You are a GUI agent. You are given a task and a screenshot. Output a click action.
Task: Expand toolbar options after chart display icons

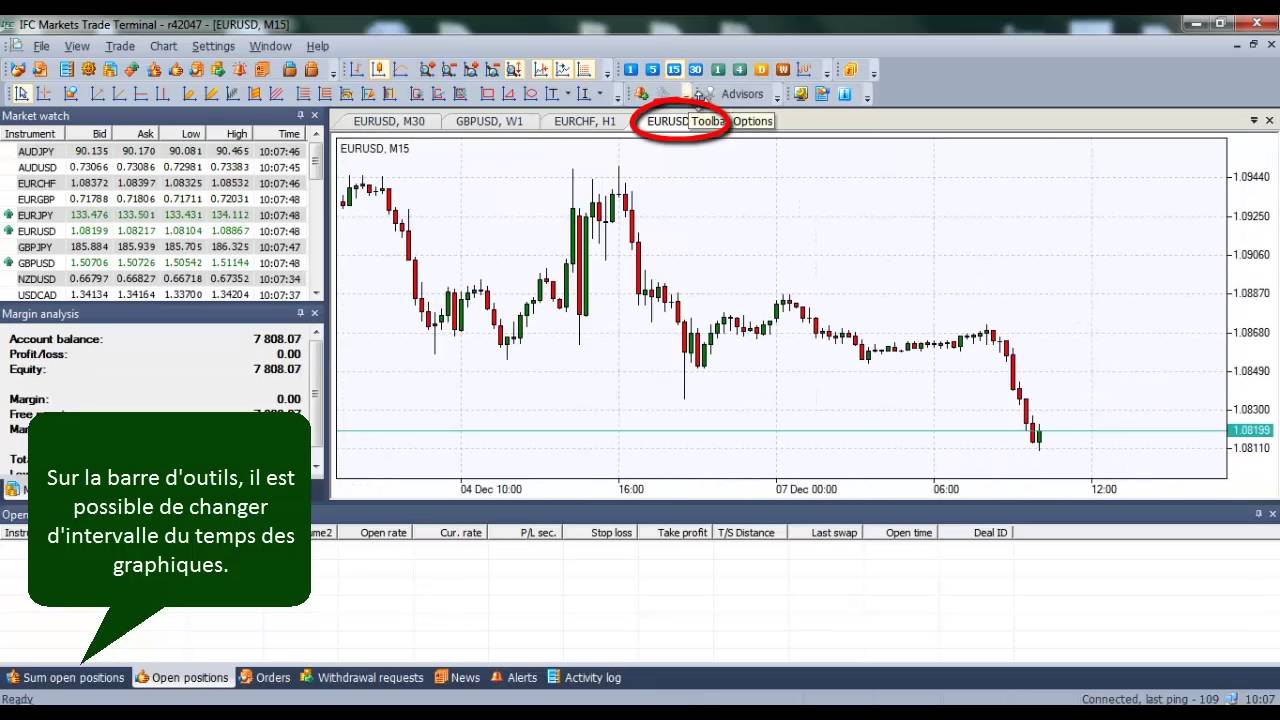[x=607, y=73]
